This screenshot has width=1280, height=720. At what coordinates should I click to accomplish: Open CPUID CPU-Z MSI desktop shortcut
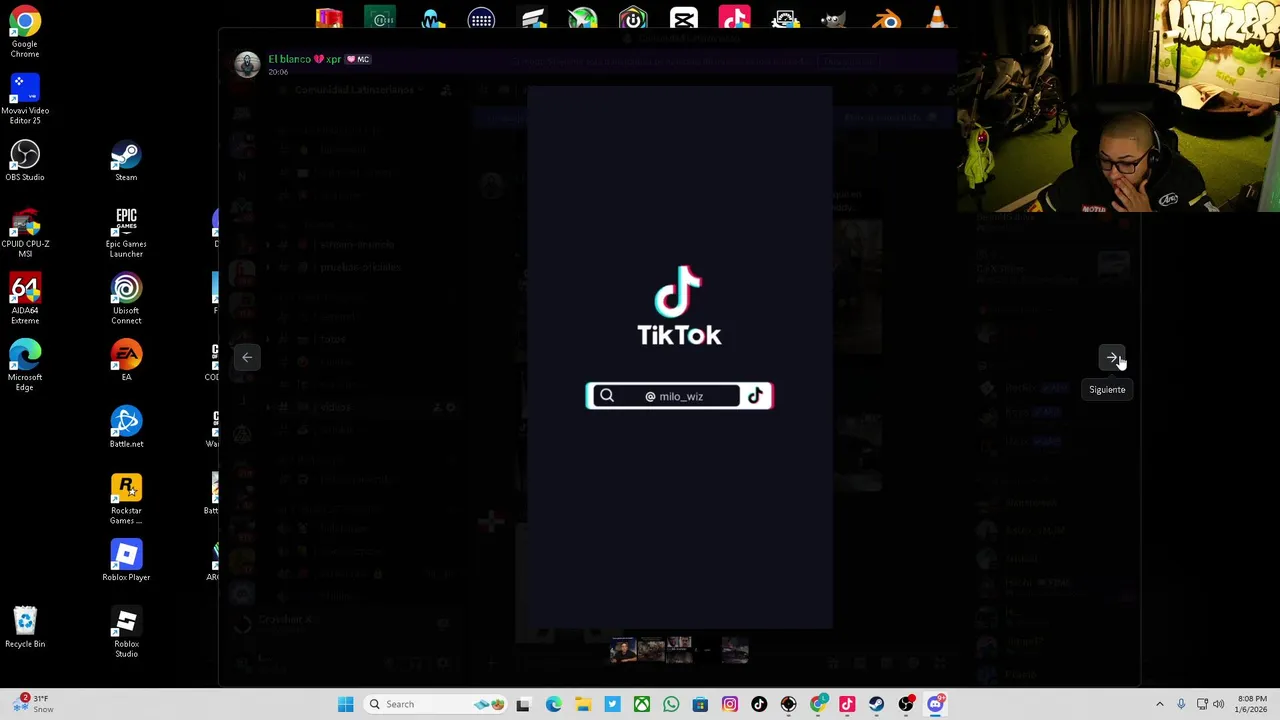pos(25,233)
